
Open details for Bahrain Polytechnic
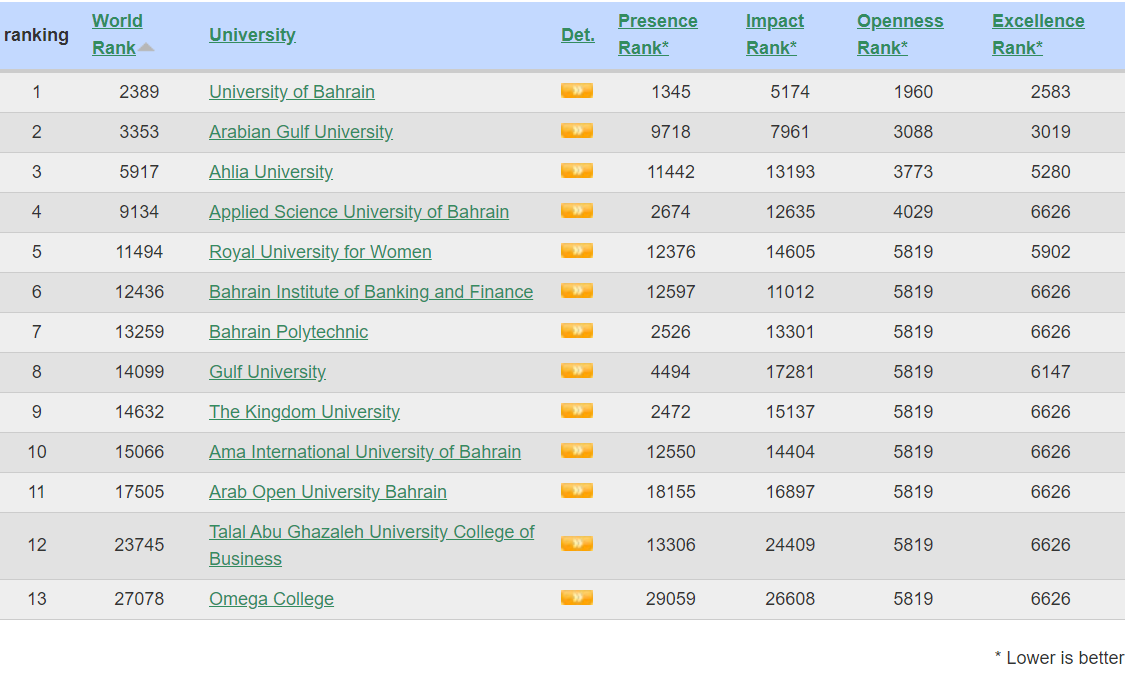tap(577, 331)
